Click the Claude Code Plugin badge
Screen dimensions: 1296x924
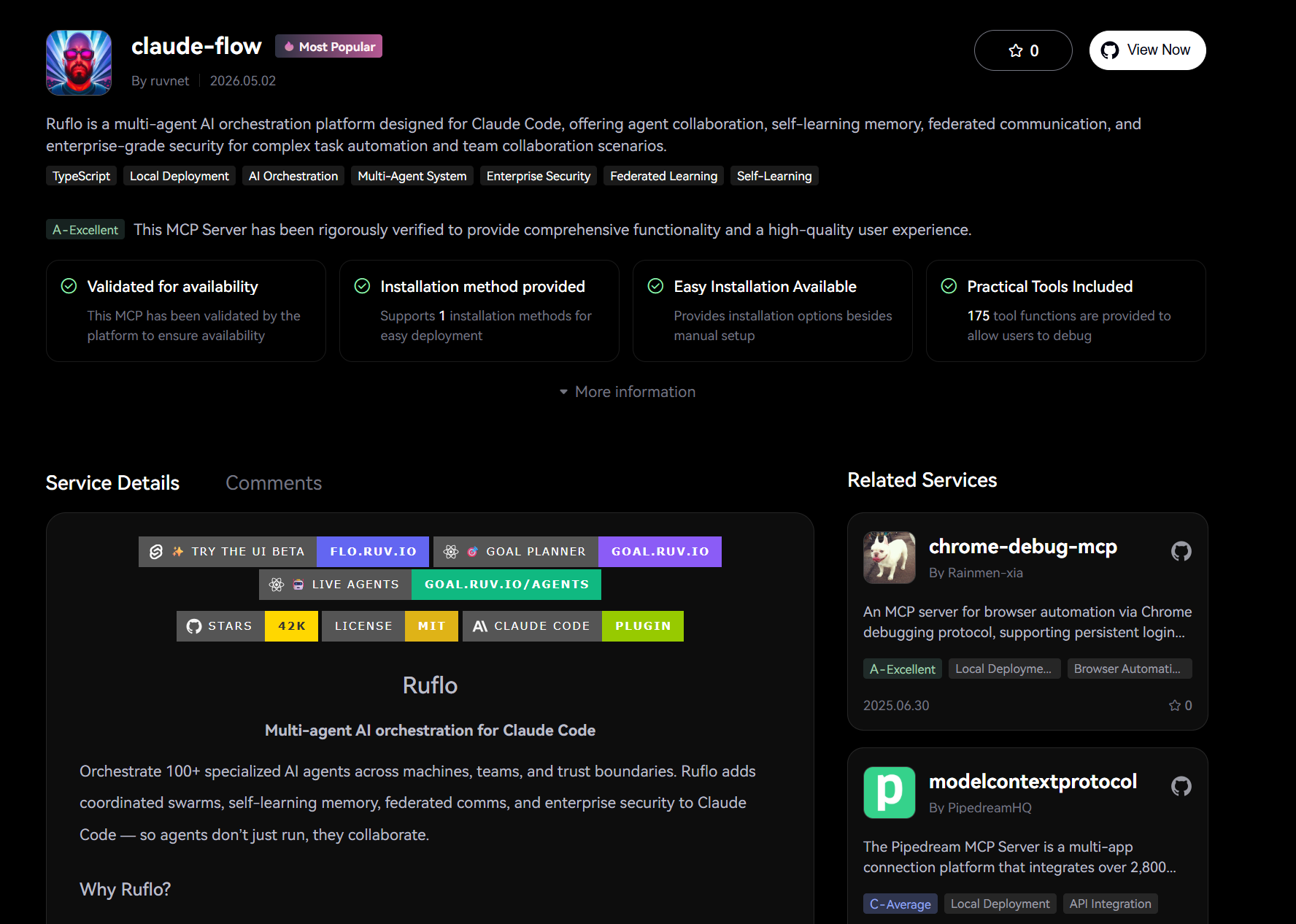coord(573,626)
